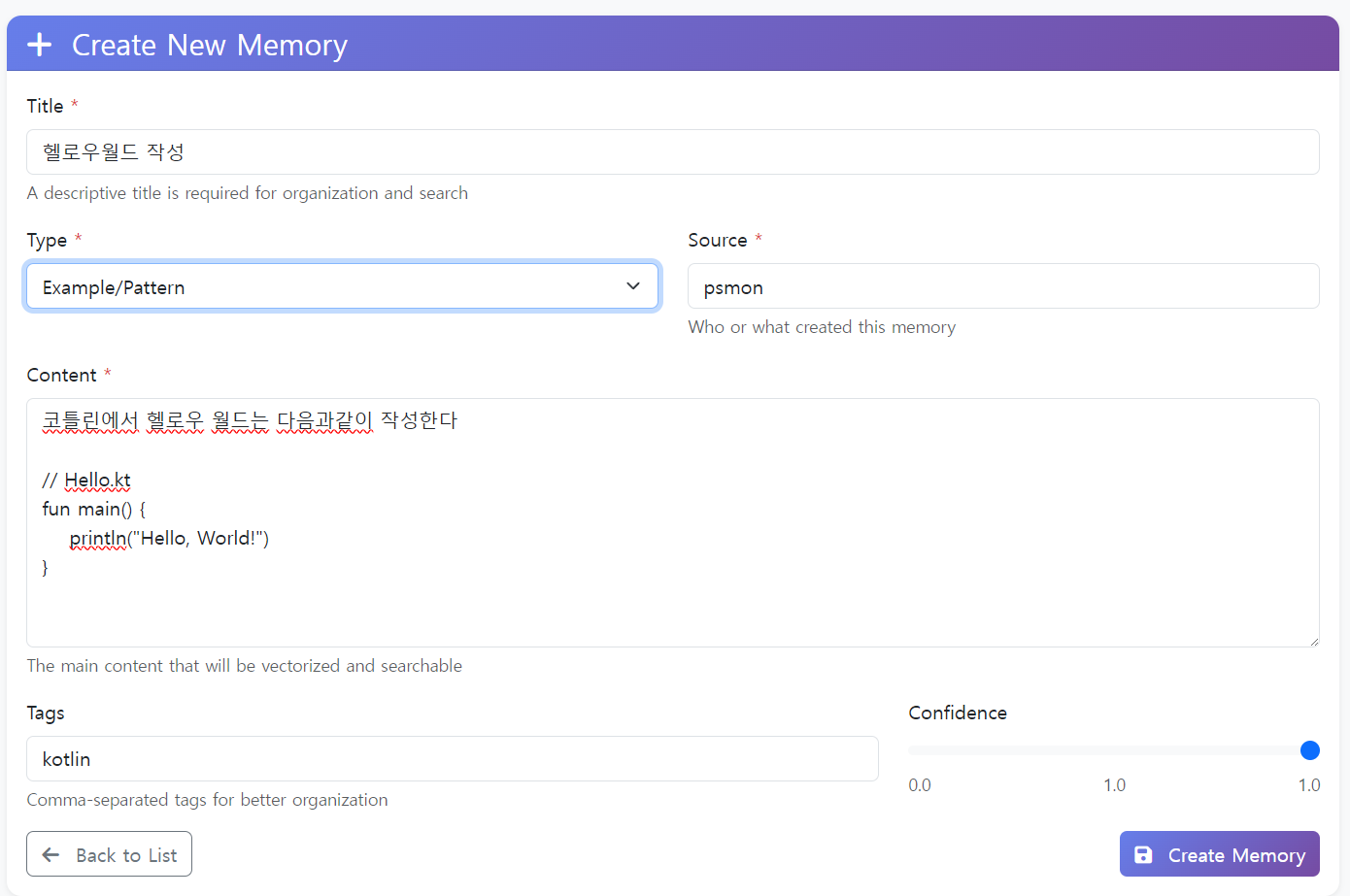Select the Tags field containing kotlin
This screenshot has height=896, width=1350.
point(452,759)
